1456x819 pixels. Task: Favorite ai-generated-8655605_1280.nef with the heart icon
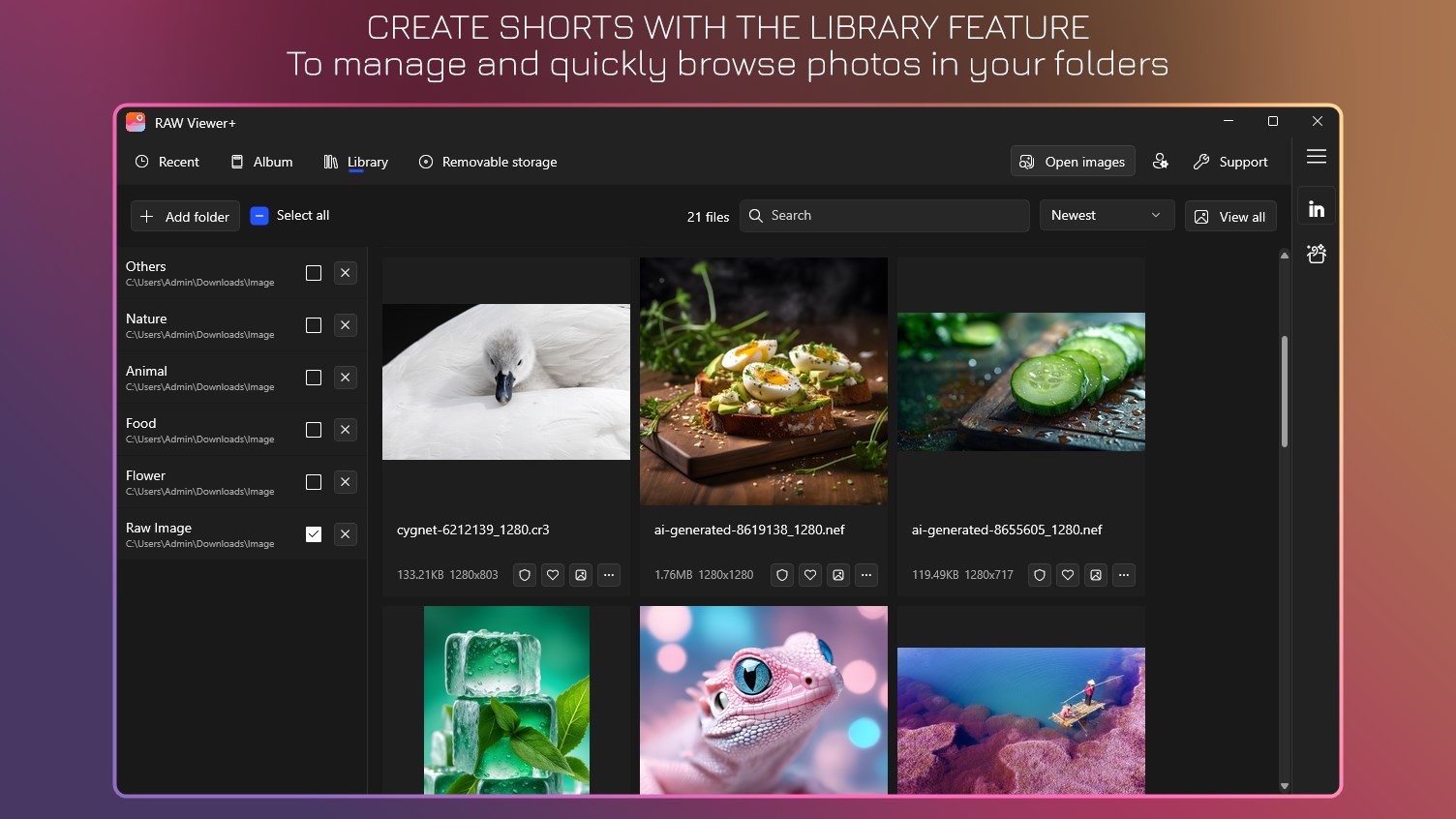pos(1068,575)
